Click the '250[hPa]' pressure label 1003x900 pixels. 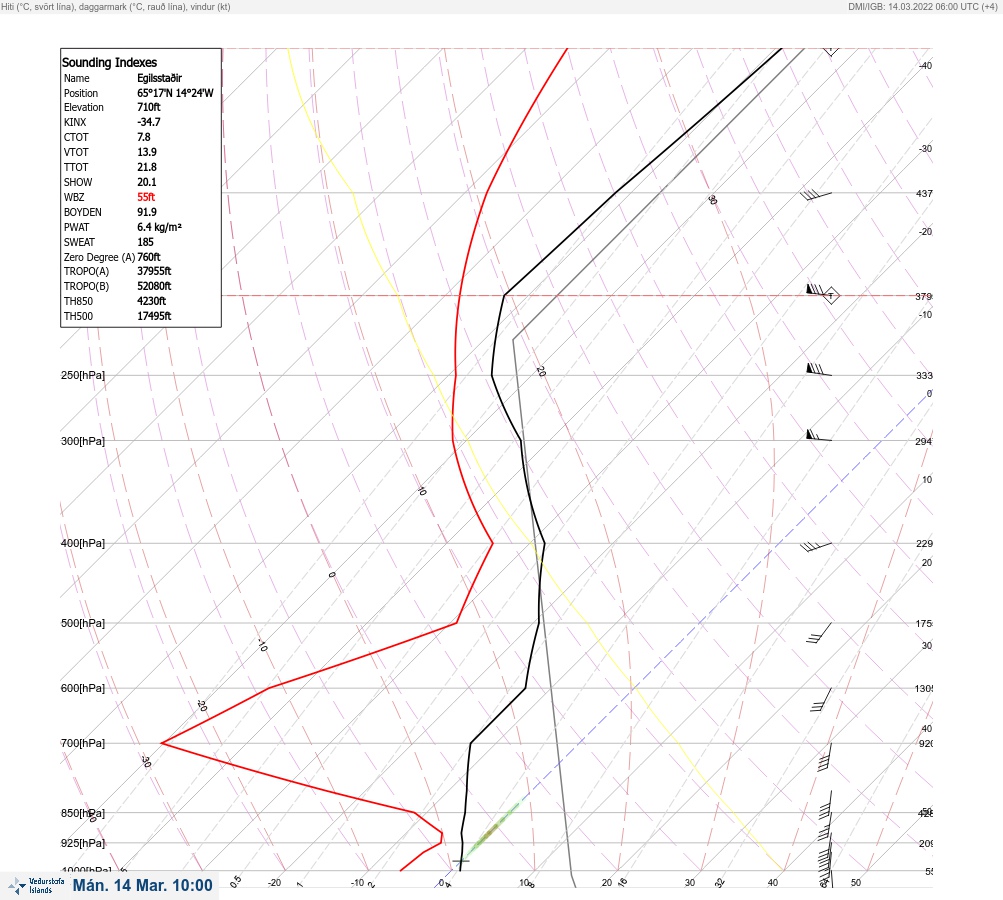[83, 375]
